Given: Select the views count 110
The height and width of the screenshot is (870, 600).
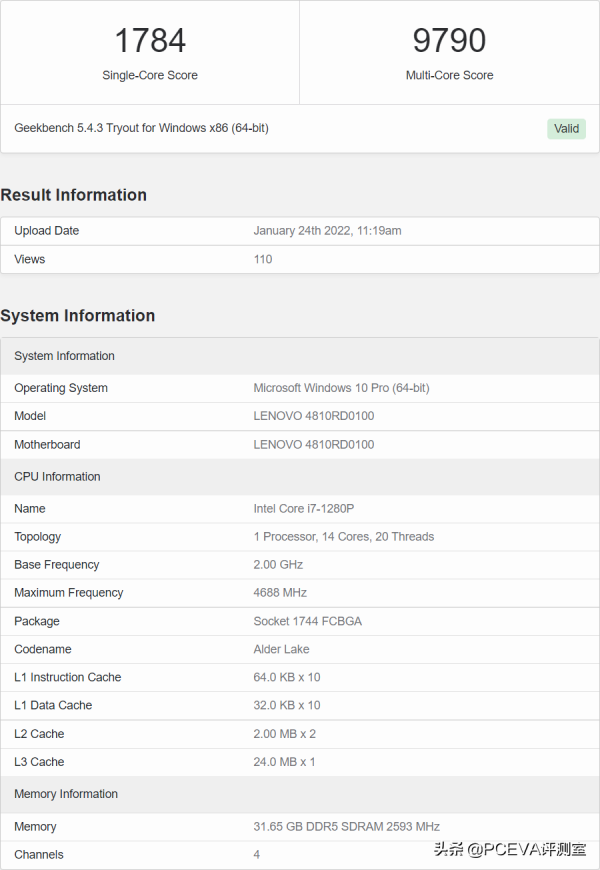Looking at the screenshot, I should [x=263, y=259].
